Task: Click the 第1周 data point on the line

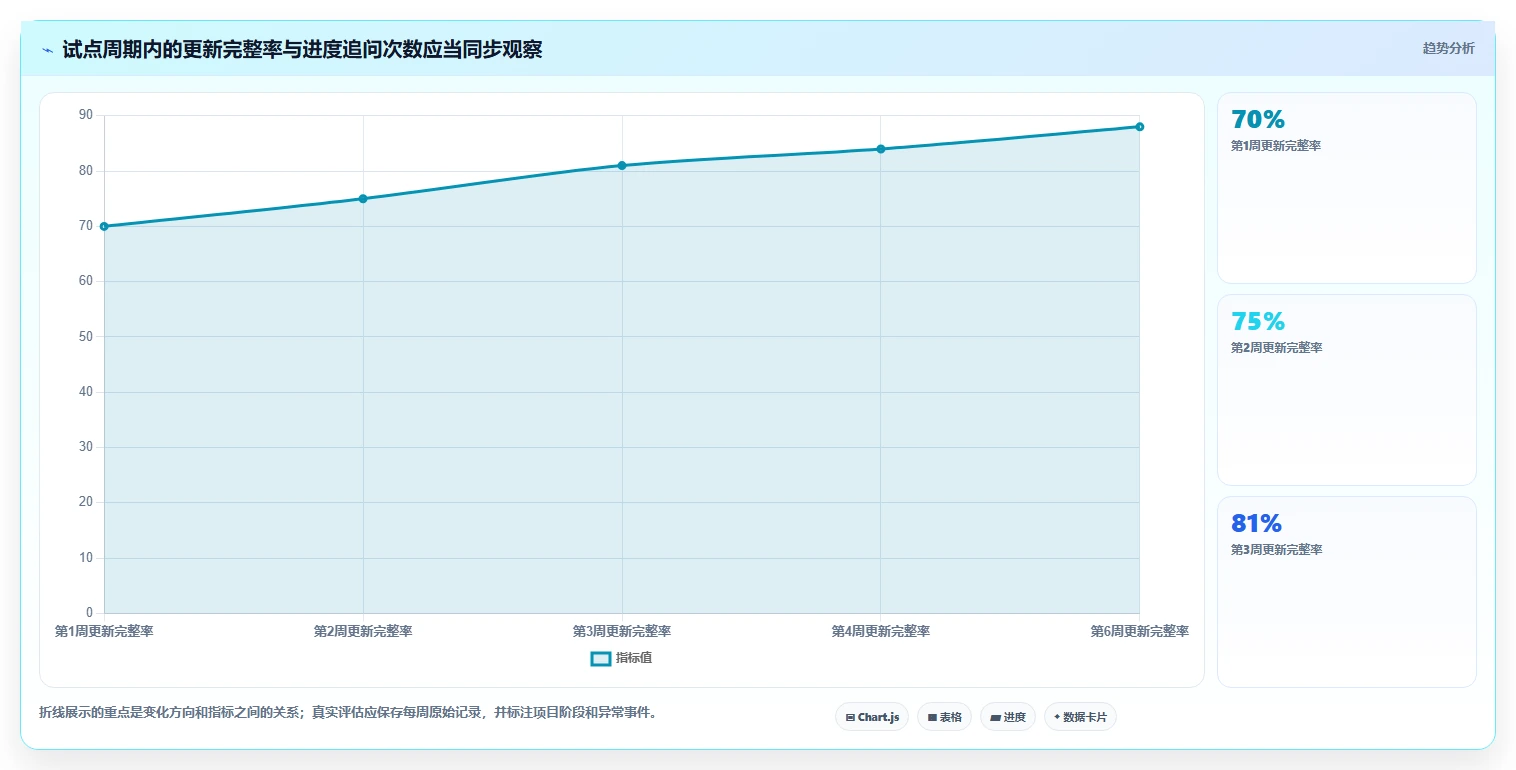Action: (104, 226)
